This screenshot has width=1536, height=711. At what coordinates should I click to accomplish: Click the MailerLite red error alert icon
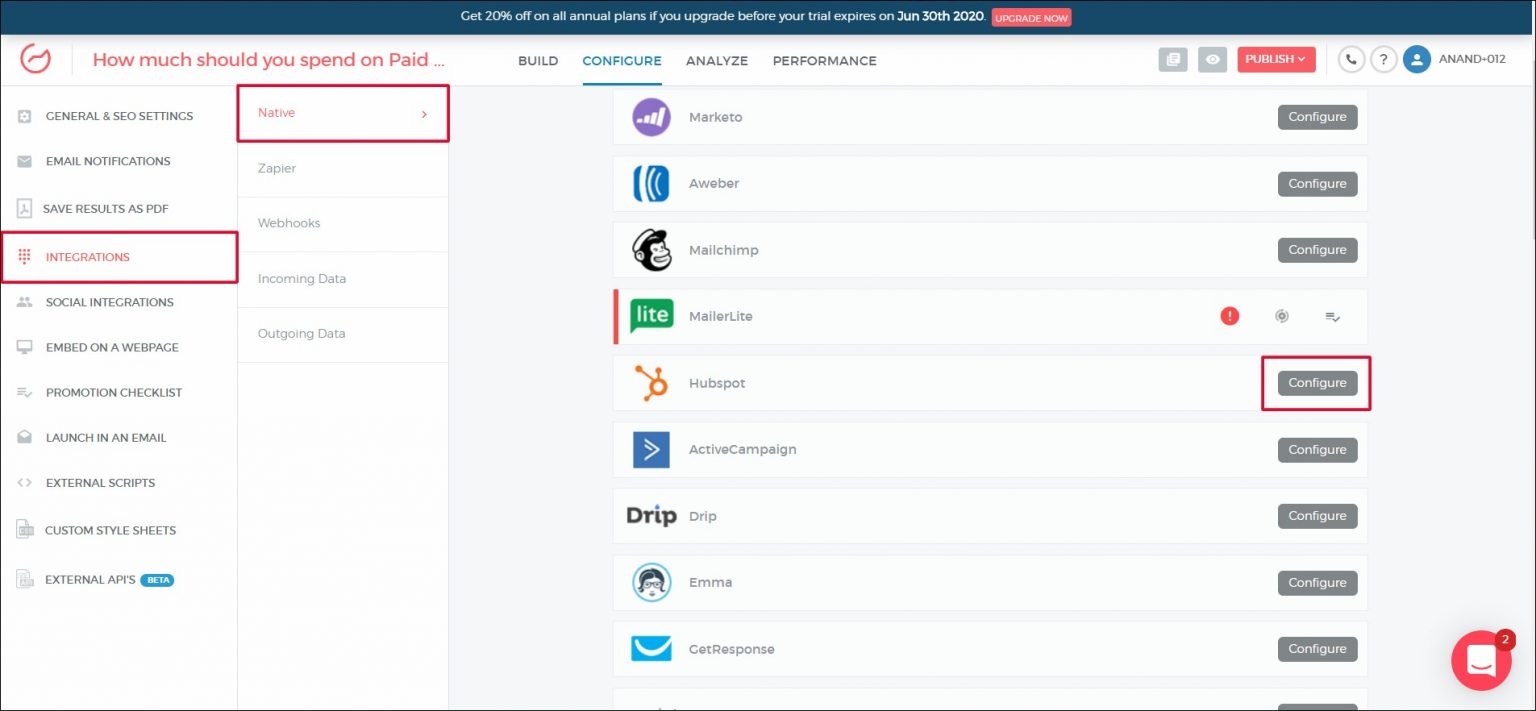[x=1230, y=316]
